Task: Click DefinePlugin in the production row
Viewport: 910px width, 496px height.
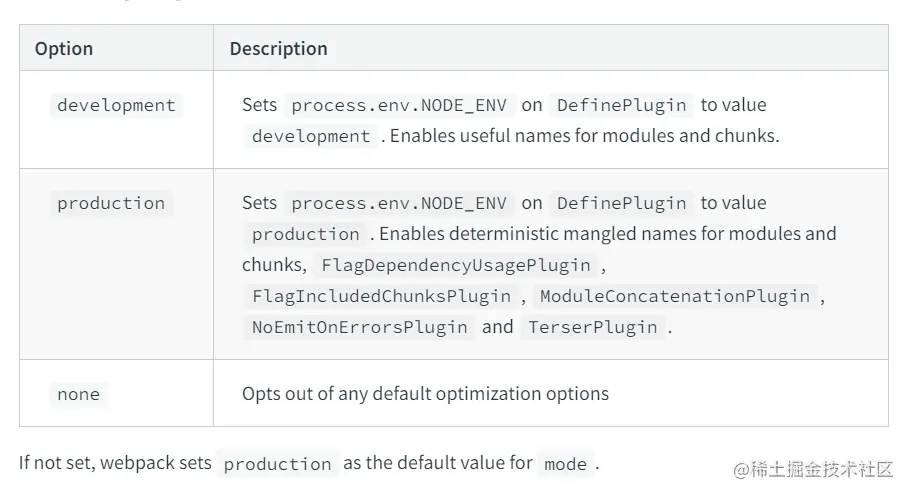Action: [x=621, y=203]
